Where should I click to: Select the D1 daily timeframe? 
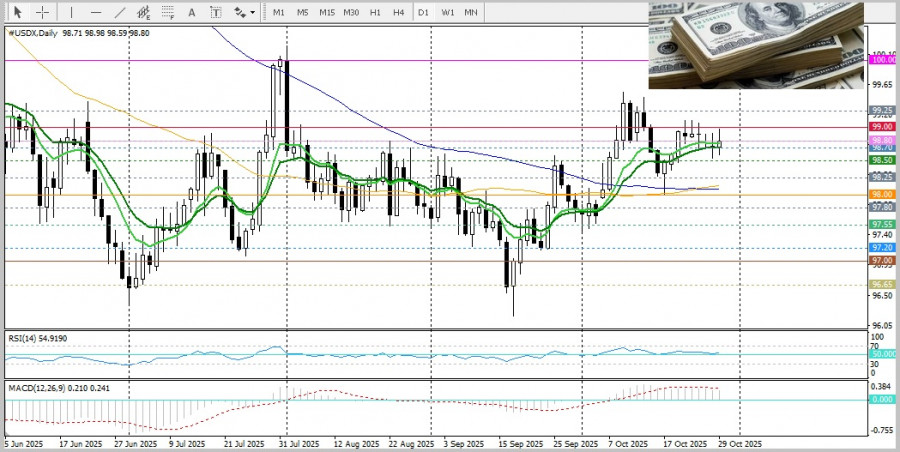pos(424,12)
